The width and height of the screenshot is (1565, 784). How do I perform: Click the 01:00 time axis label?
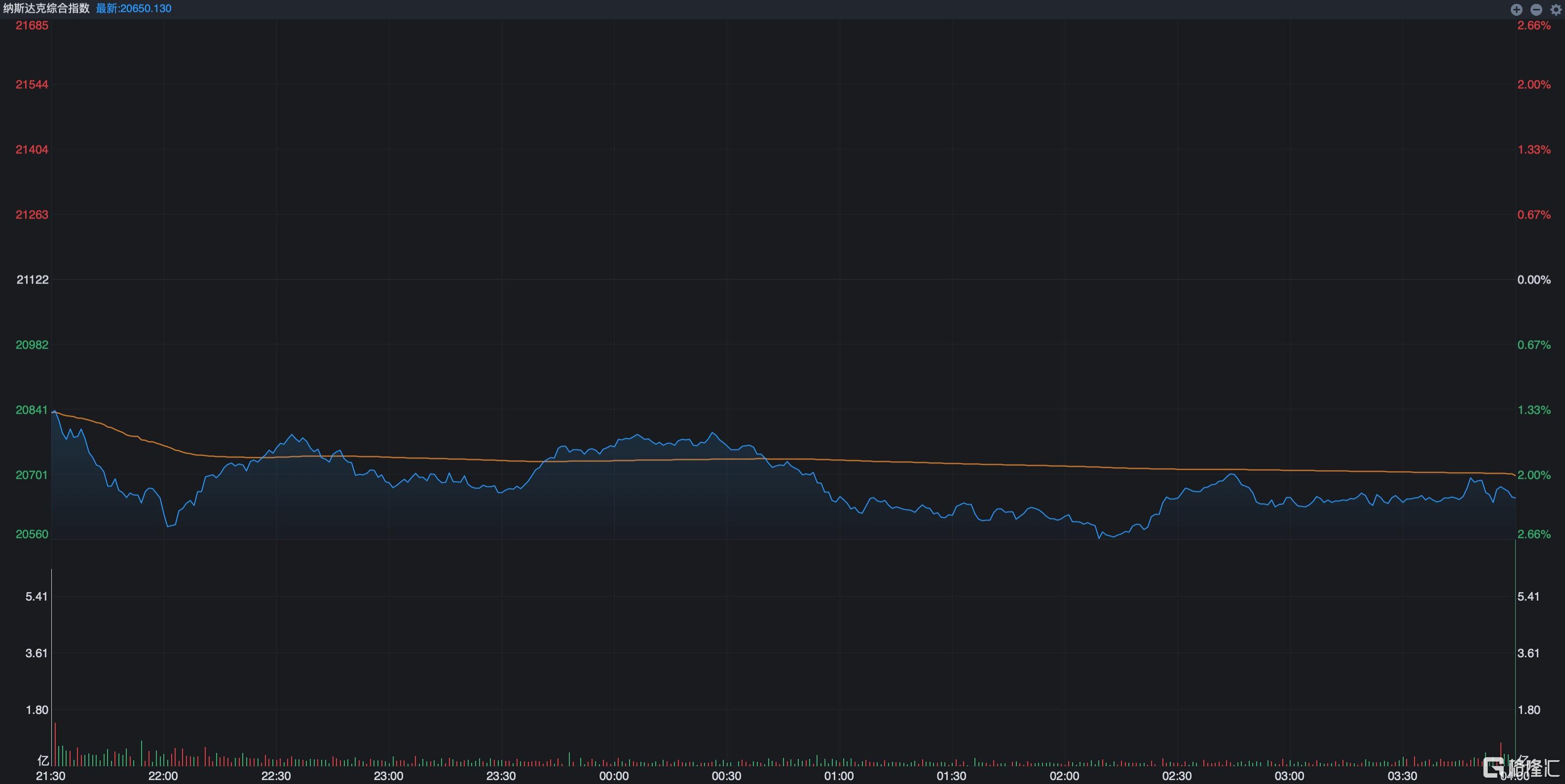pos(839,776)
